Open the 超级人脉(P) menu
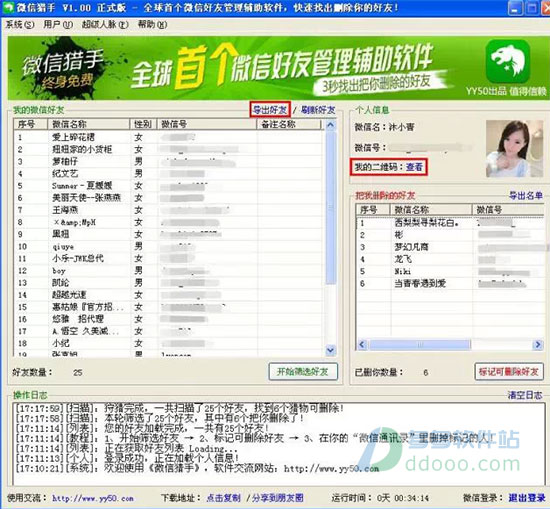The width and height of the screenshot is (550, 509). (105, 25)
